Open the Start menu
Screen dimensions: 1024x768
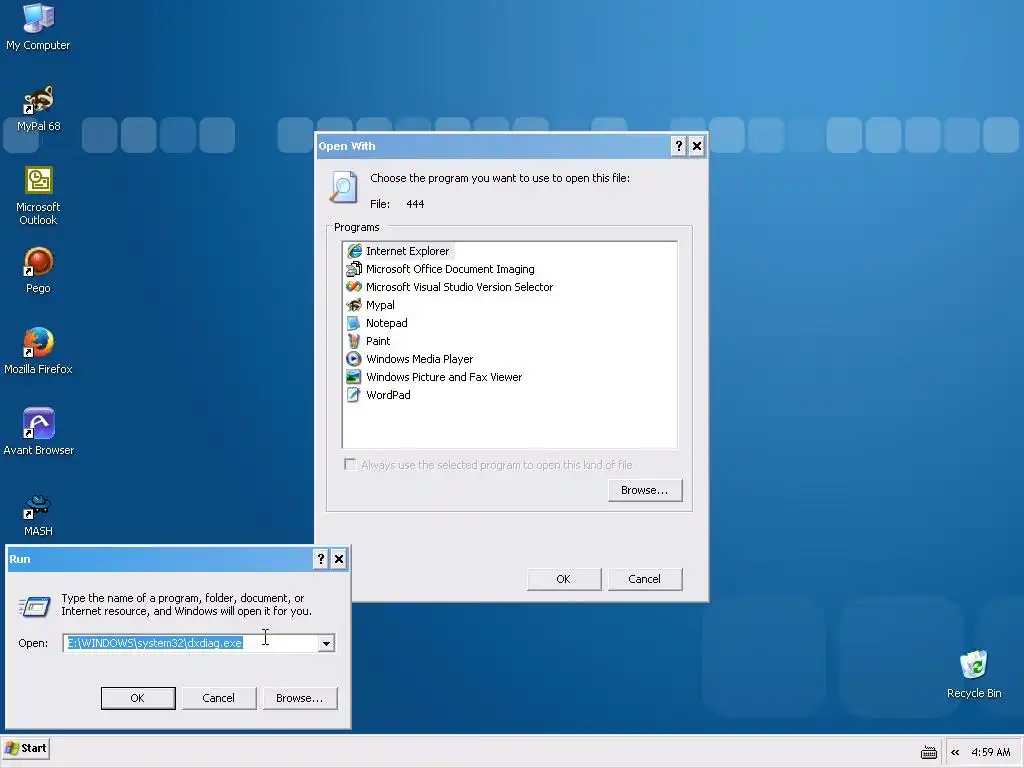[x=26, y=748]
